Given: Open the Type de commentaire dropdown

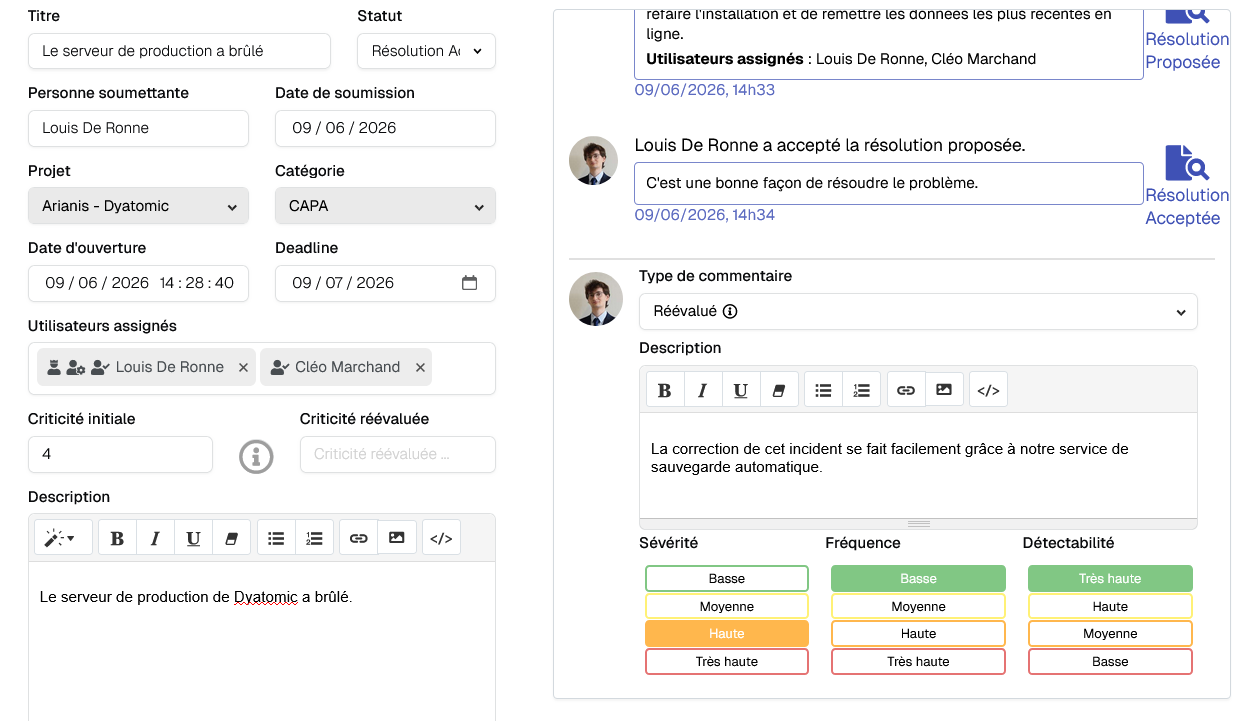Looking at the screenshot, I should [918, 311].
